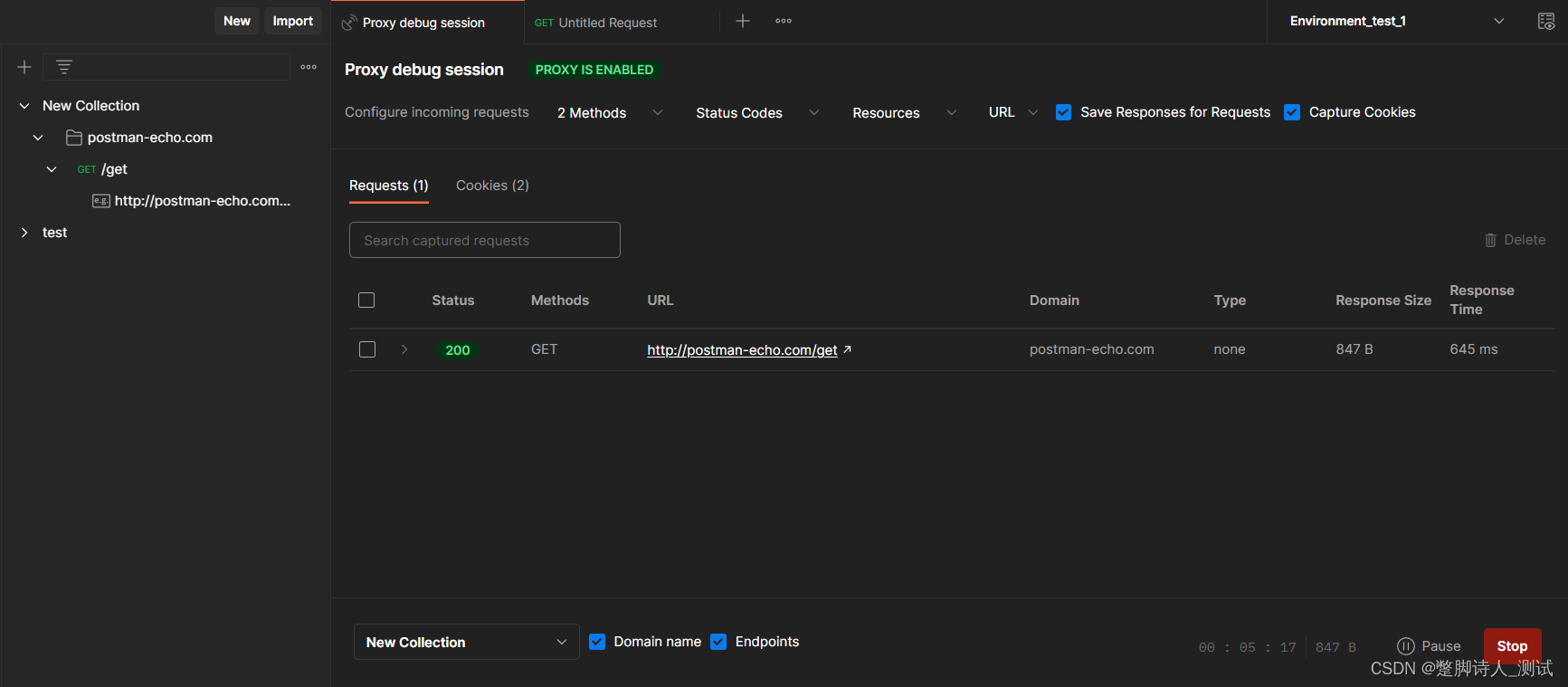Screen dimensions: 1568x687
Task: Uncheck the Domain name checkbox
Action: click(x=597, y=642)
